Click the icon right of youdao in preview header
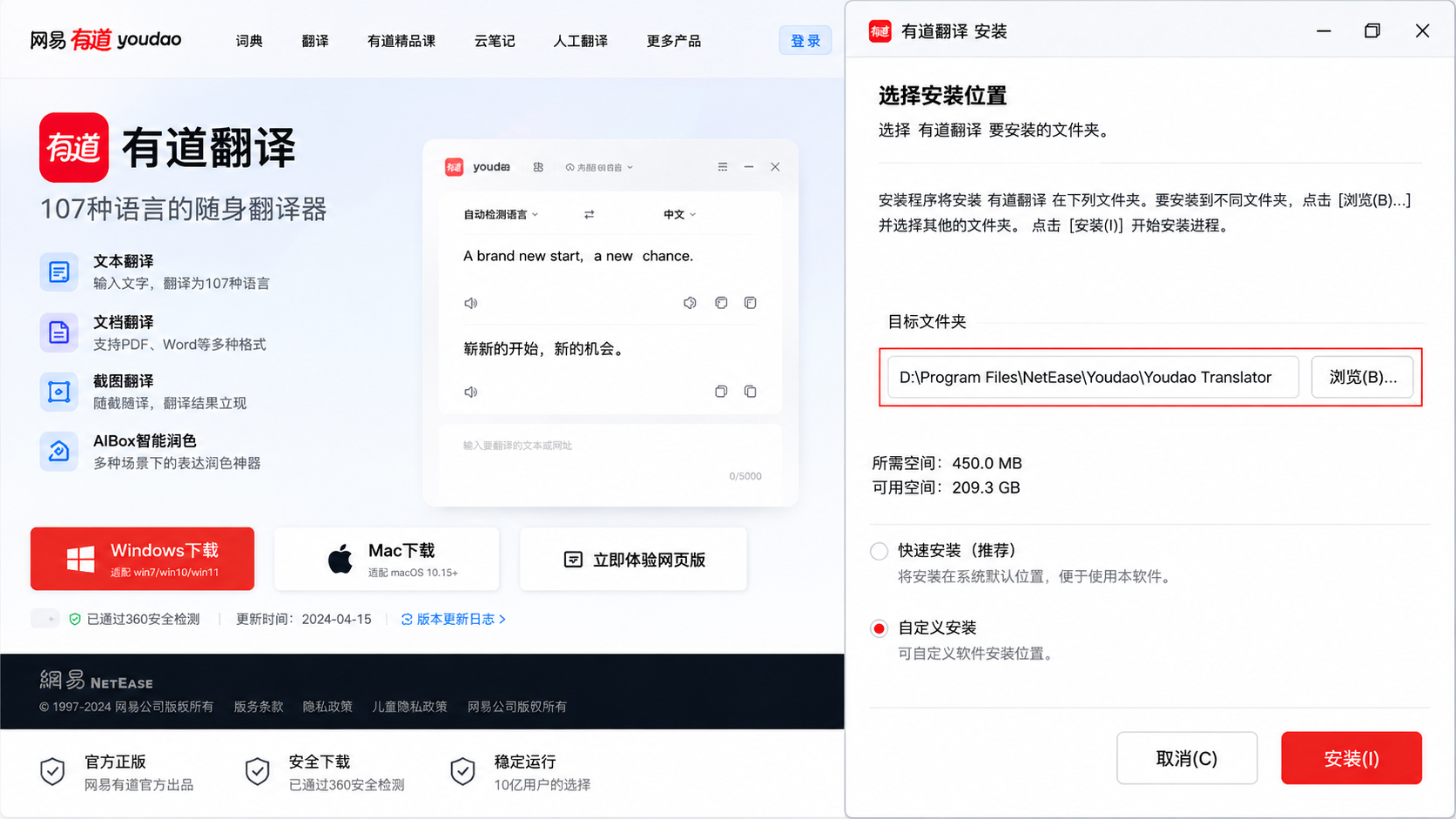This screenshot has width=1456, height=819. point(538,167)
